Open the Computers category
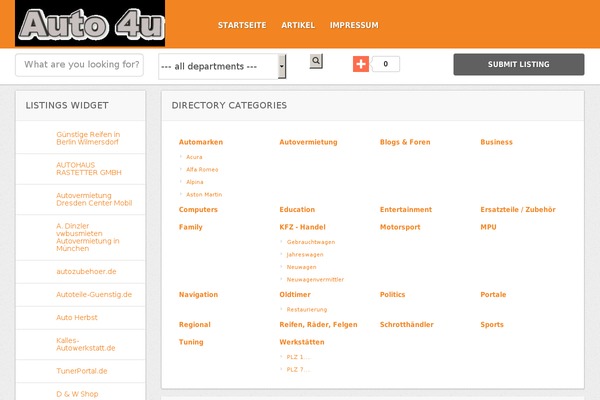Screen dimensions: 600x400 198,209
